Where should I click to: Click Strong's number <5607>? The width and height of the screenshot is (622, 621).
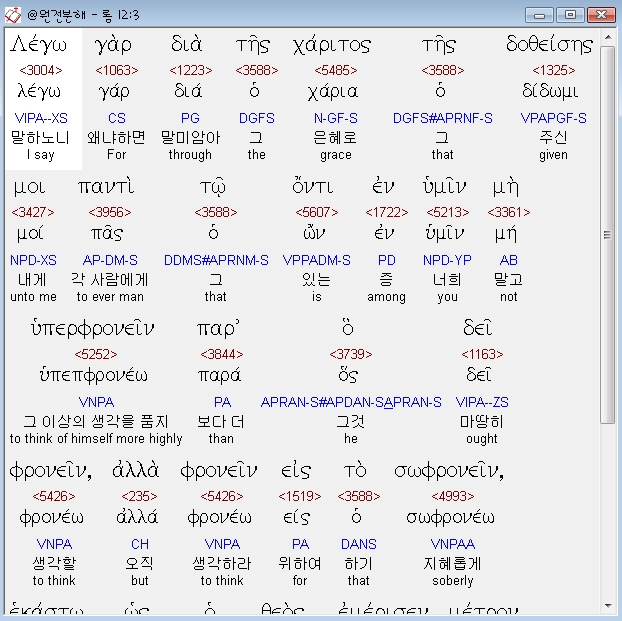click(x=317, y=212)
